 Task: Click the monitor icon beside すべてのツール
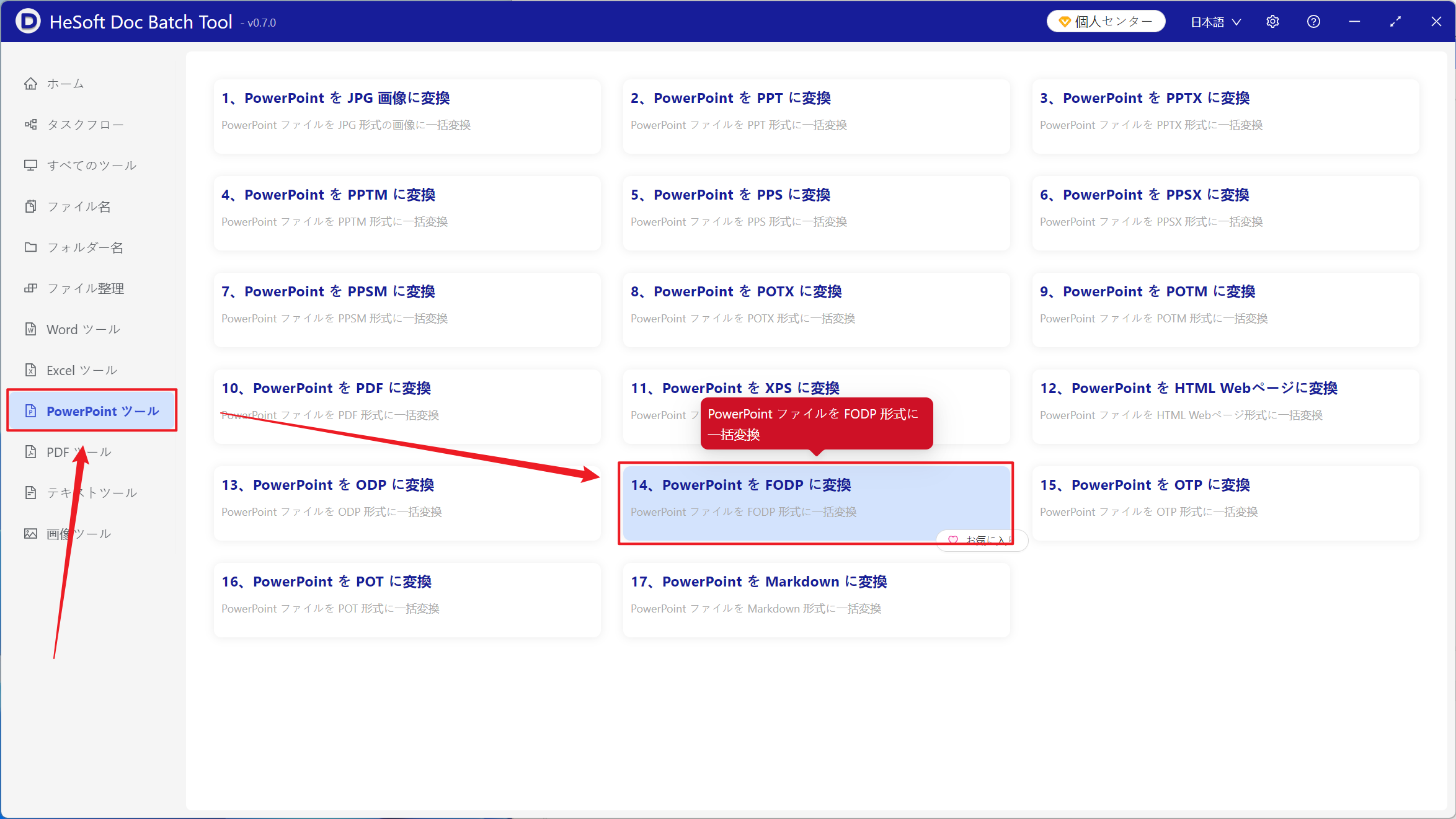point(30,166)
